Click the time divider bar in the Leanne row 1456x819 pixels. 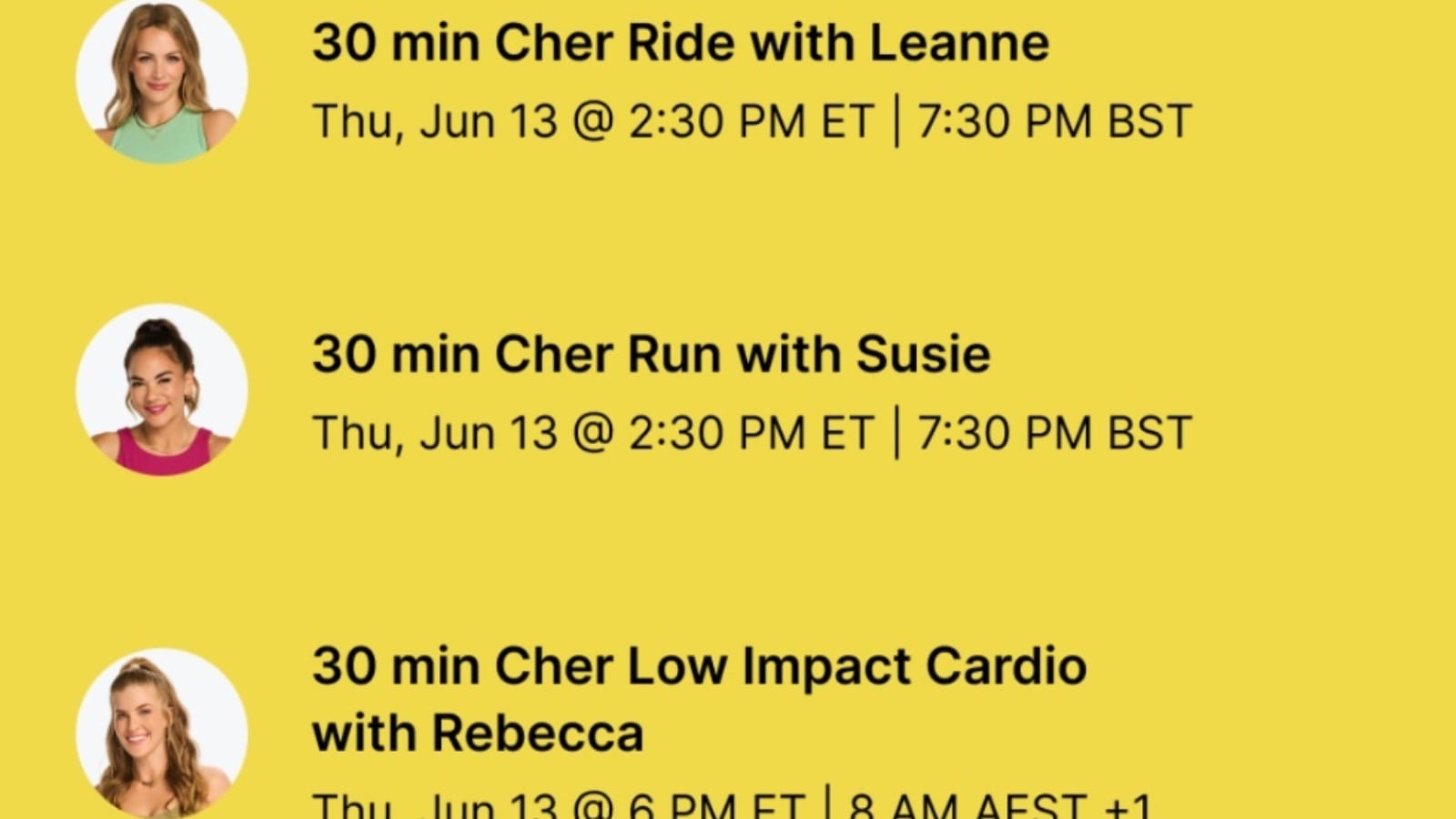[x=896, y=122]
